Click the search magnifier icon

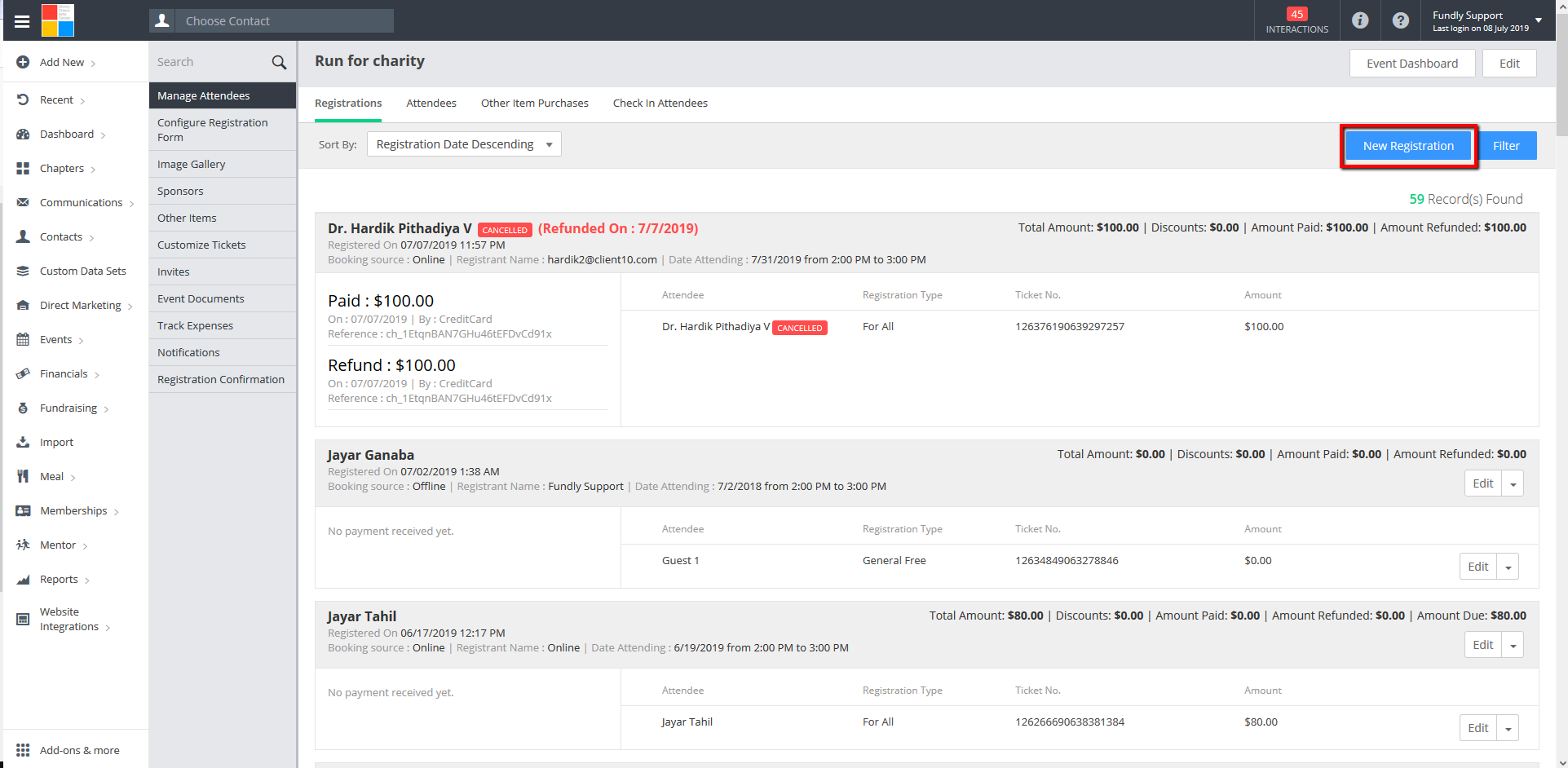pyautogui.click(x=279, y=62)
